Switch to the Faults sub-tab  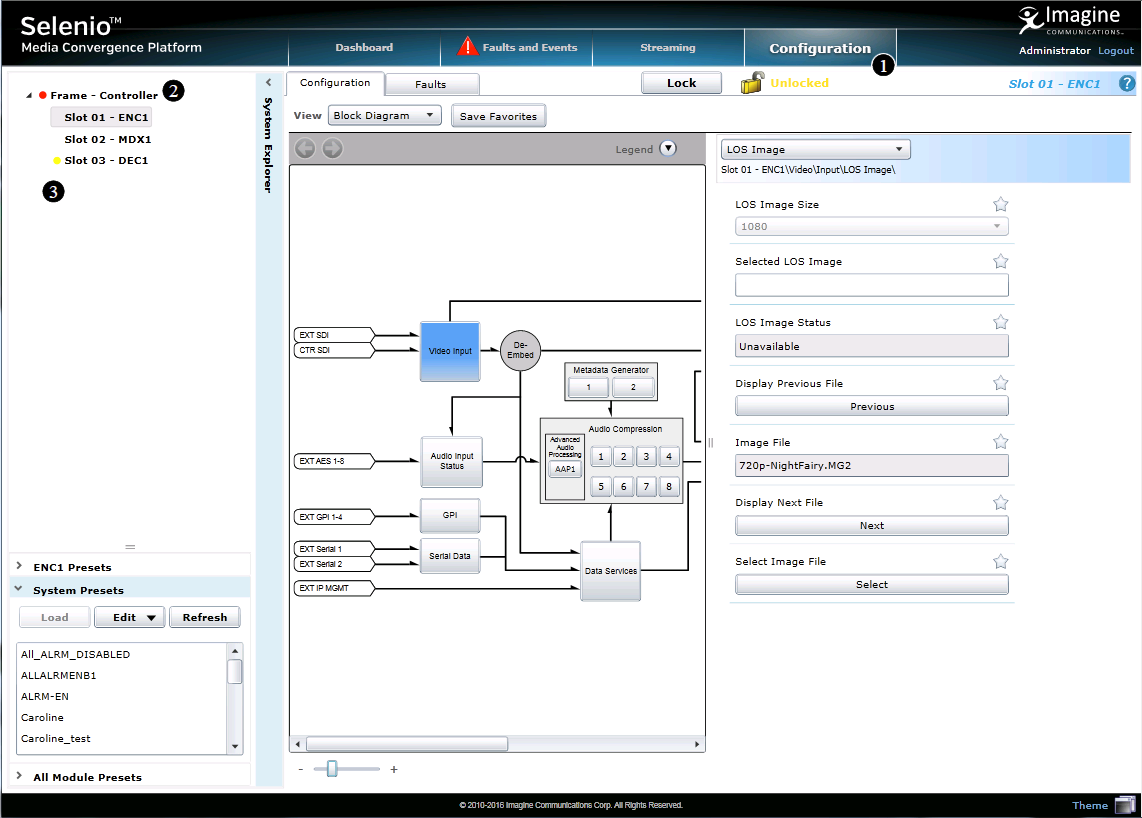431,84
